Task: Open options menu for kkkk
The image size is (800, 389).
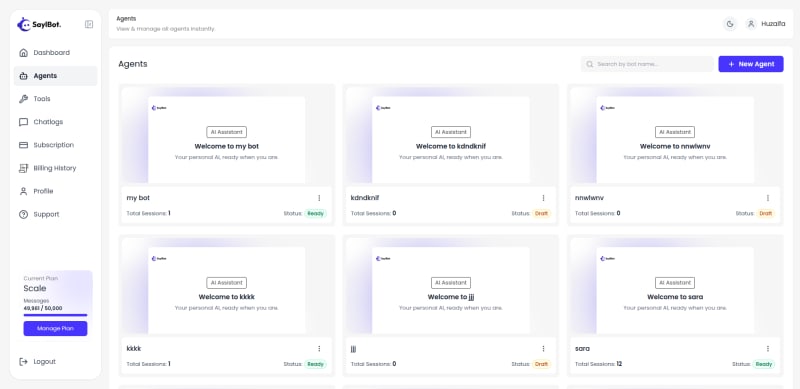Action: pos(319,349)
